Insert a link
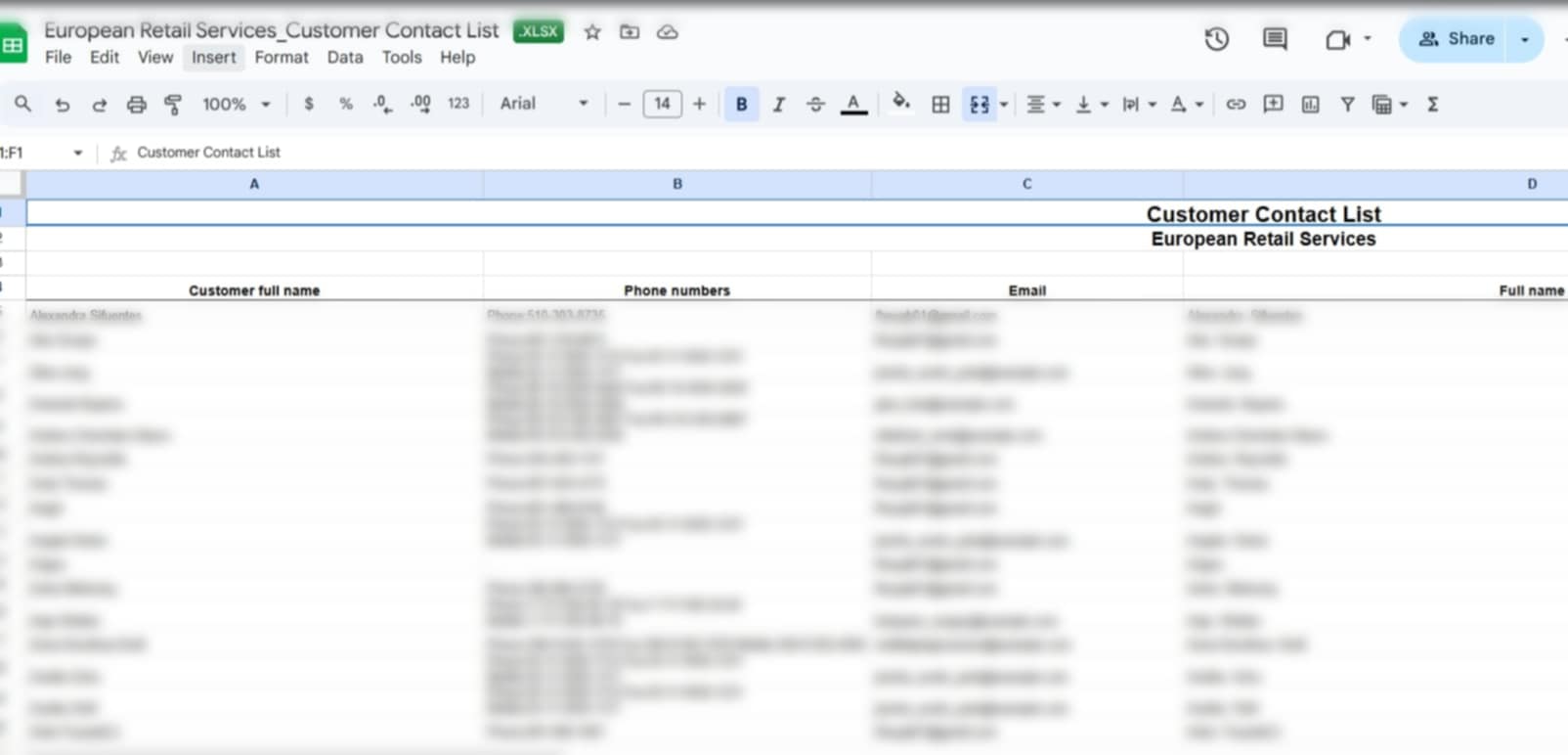The image size is (1568, 755). point(1236,104)
